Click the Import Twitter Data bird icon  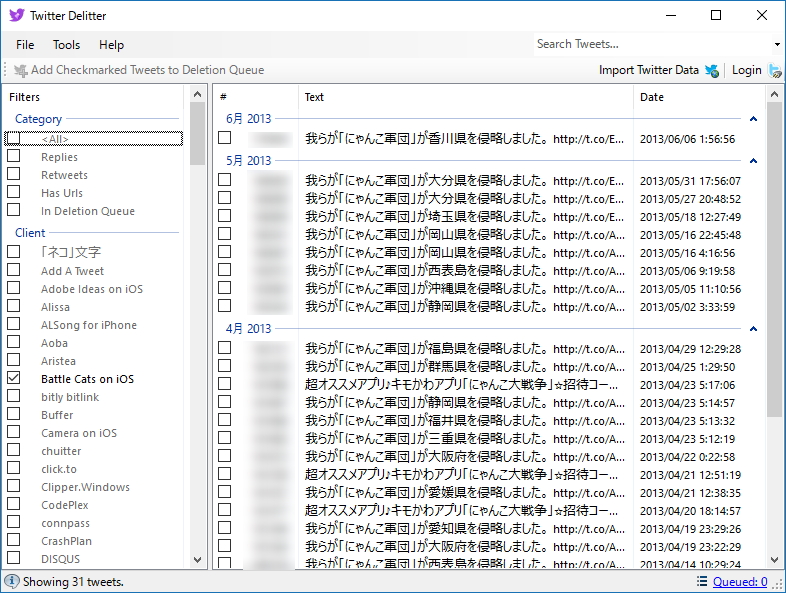pyautogui.click(x=712, y=71)
